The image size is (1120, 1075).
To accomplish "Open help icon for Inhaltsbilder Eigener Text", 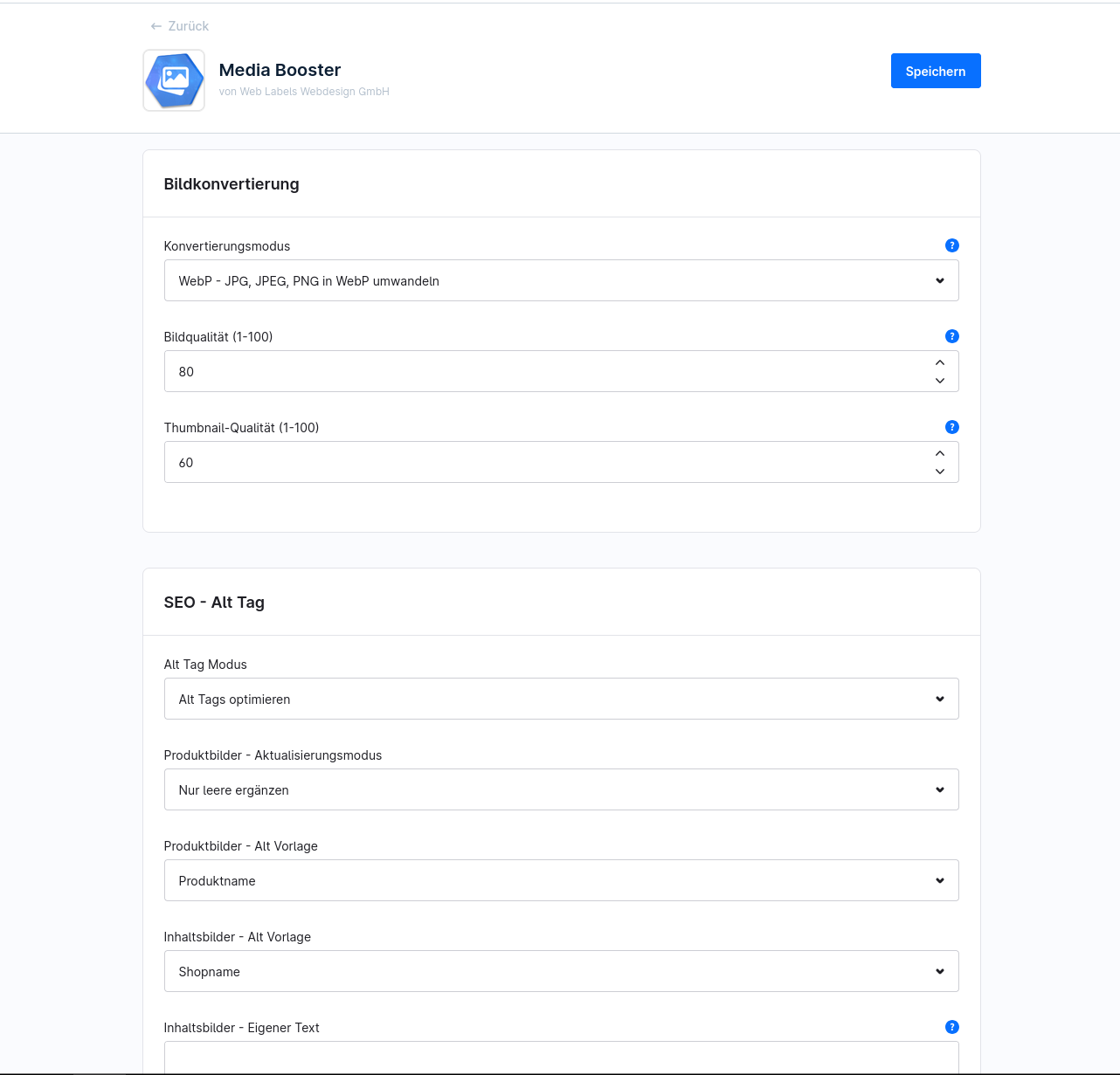I will tap(952, 1027).
